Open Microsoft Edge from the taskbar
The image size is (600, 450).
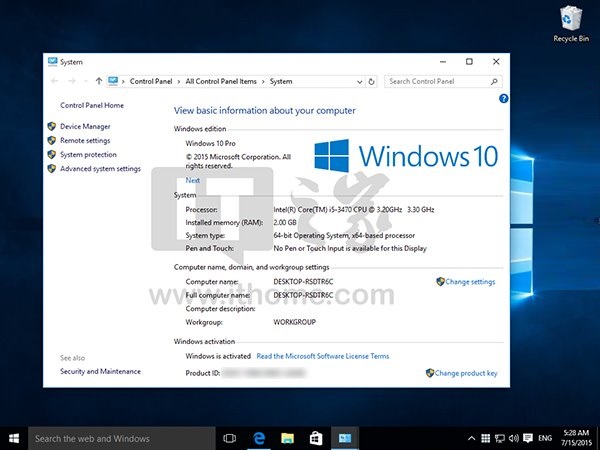coord(258,438)
